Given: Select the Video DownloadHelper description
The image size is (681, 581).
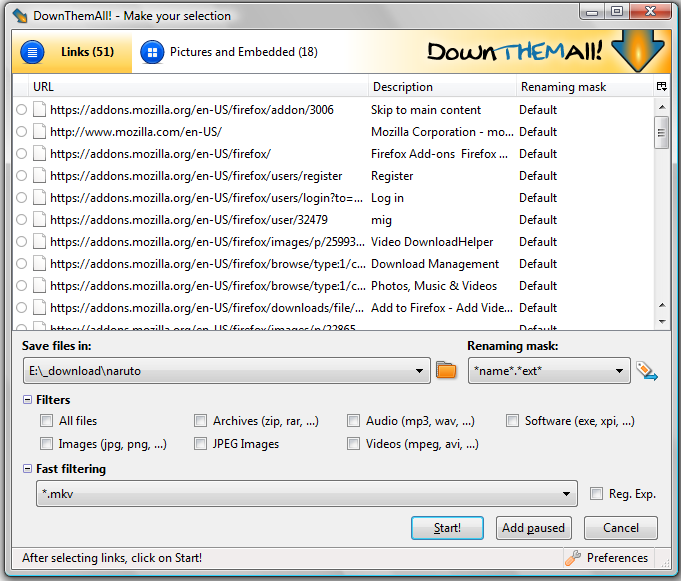Looking at the screenshot, I should [432, 242].
